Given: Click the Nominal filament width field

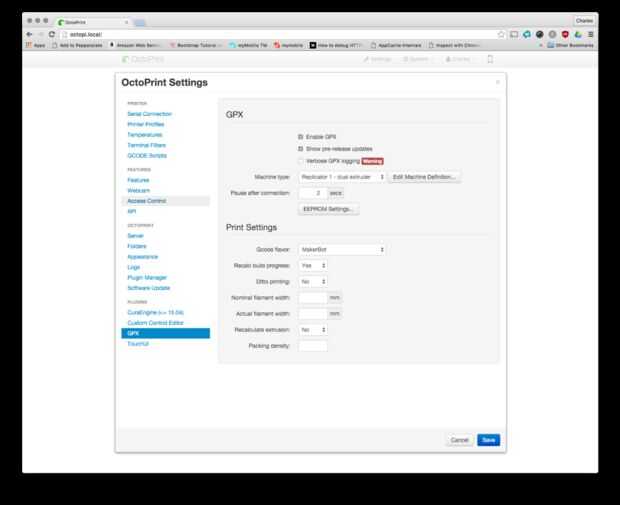Looking at the screenshot, I should [312, 298].
